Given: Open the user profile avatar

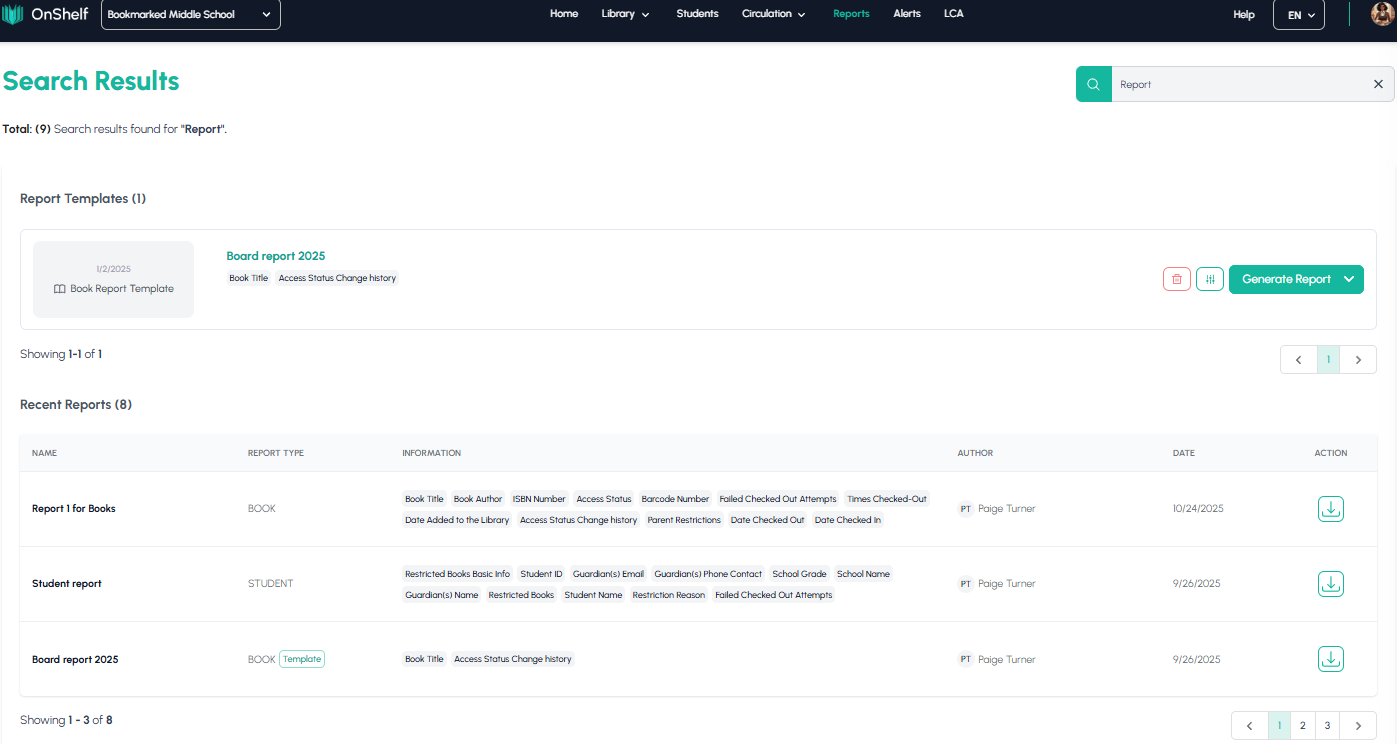Looking at the screenshot, I should [x=1381, y=15].
